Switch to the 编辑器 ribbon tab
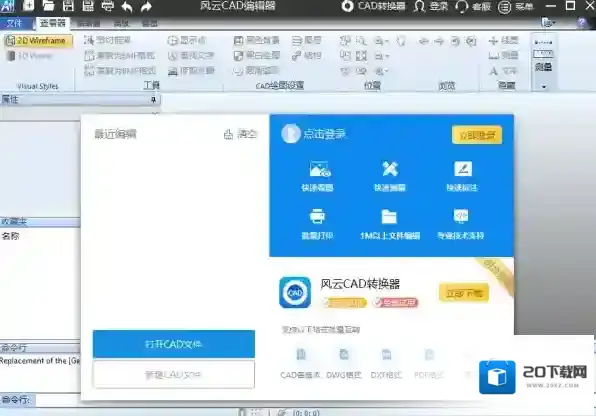This screenshot has height=416, width=596. [x=88, y=24]
